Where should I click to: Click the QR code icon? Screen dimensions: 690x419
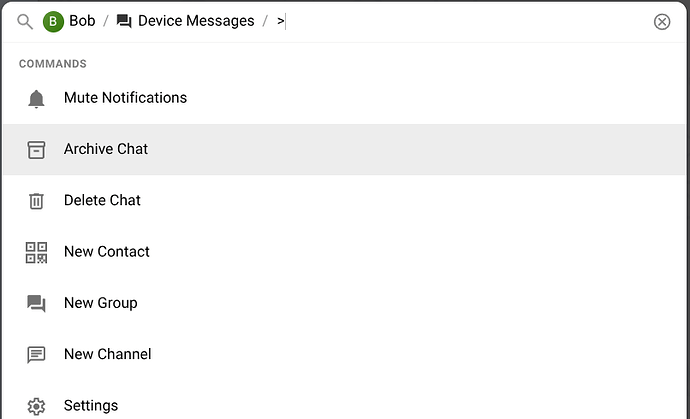pos(36,253)
